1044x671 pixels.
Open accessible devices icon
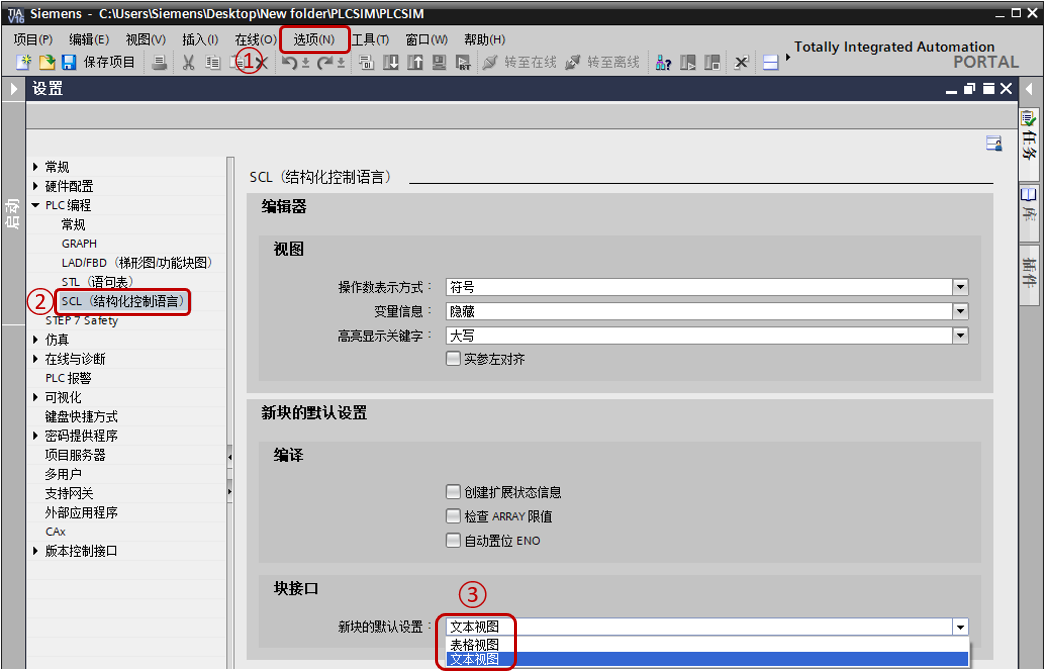tap(663, 63)
